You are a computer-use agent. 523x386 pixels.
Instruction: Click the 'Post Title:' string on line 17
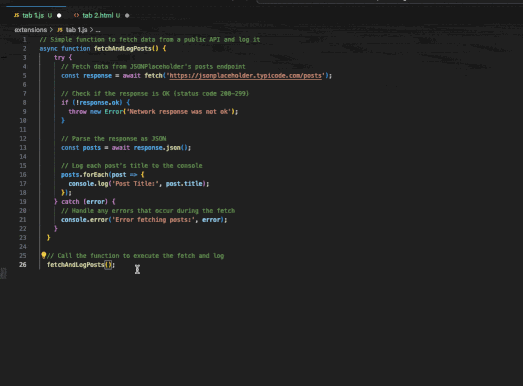(x=135, y=184)
